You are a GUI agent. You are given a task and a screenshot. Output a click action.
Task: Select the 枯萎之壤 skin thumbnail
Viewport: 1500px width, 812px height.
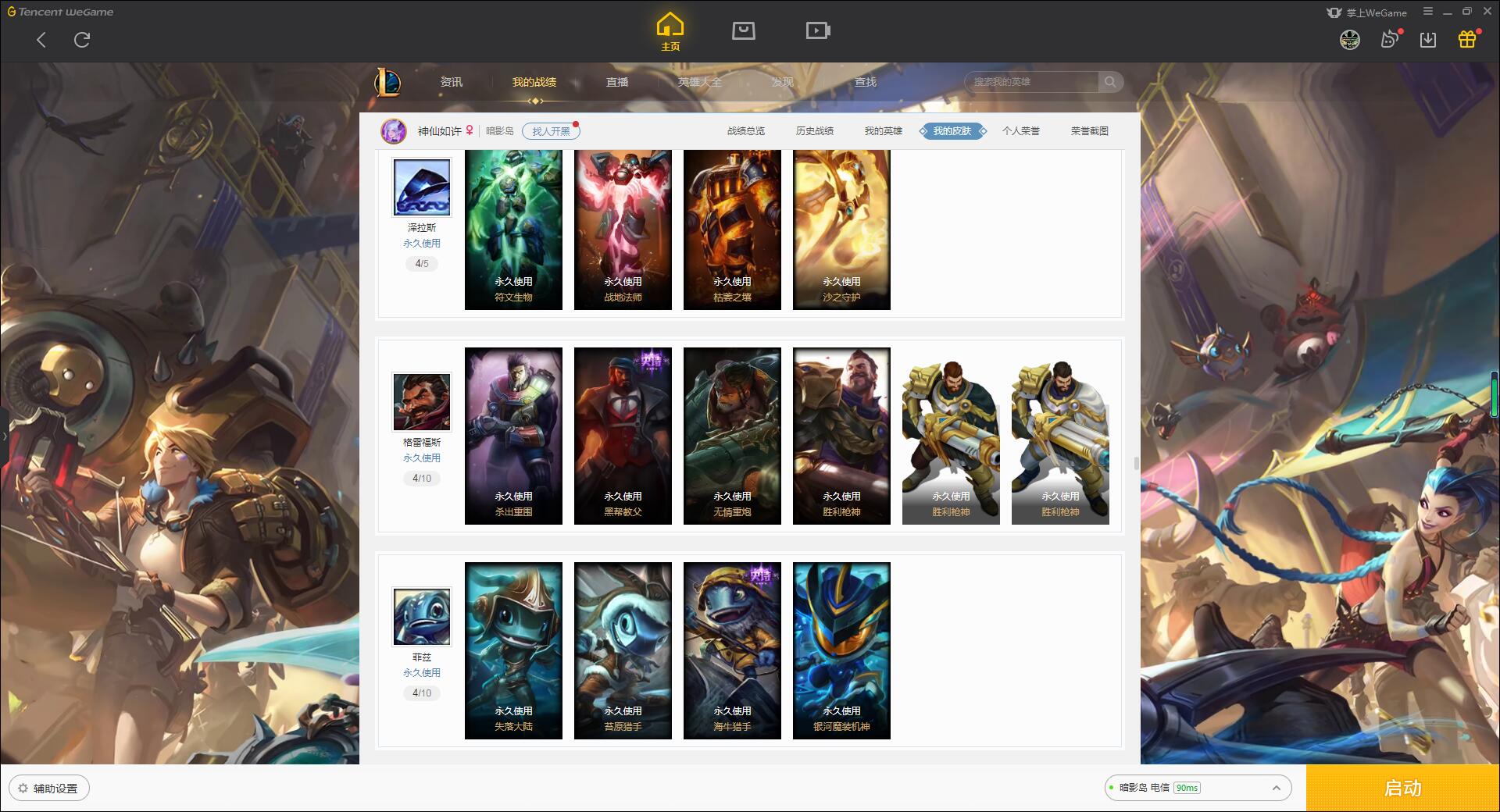(x=732, y=230)
